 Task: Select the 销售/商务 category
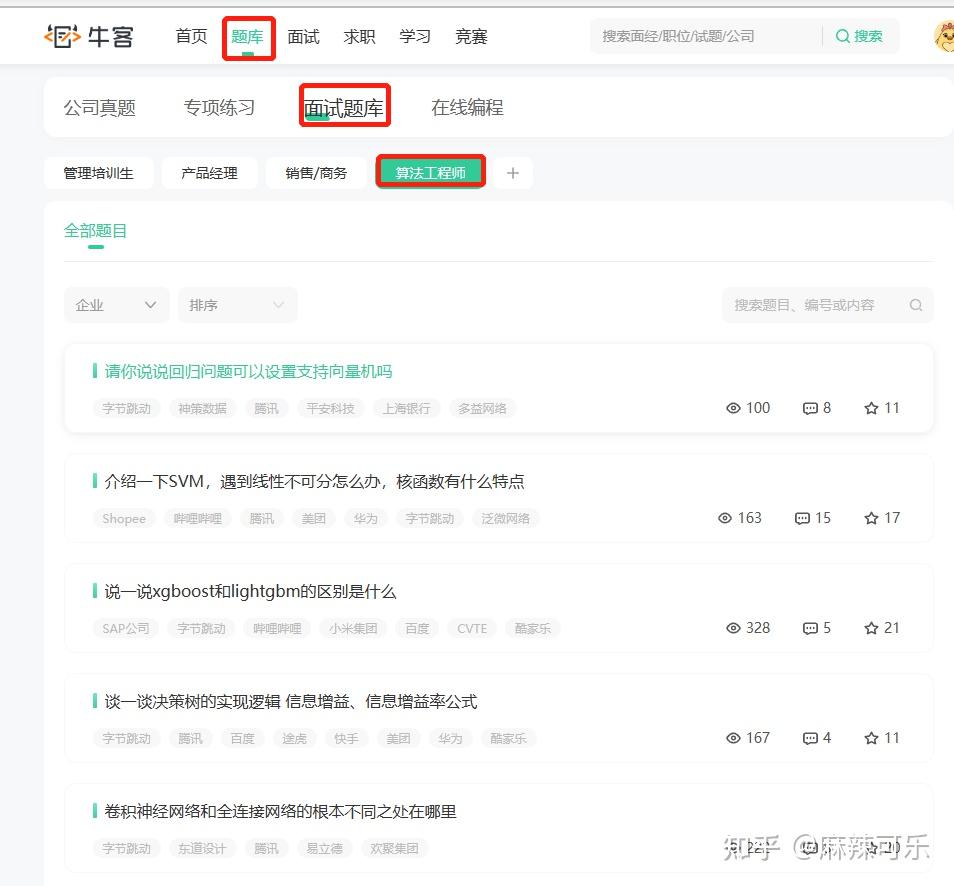(316, 173)
